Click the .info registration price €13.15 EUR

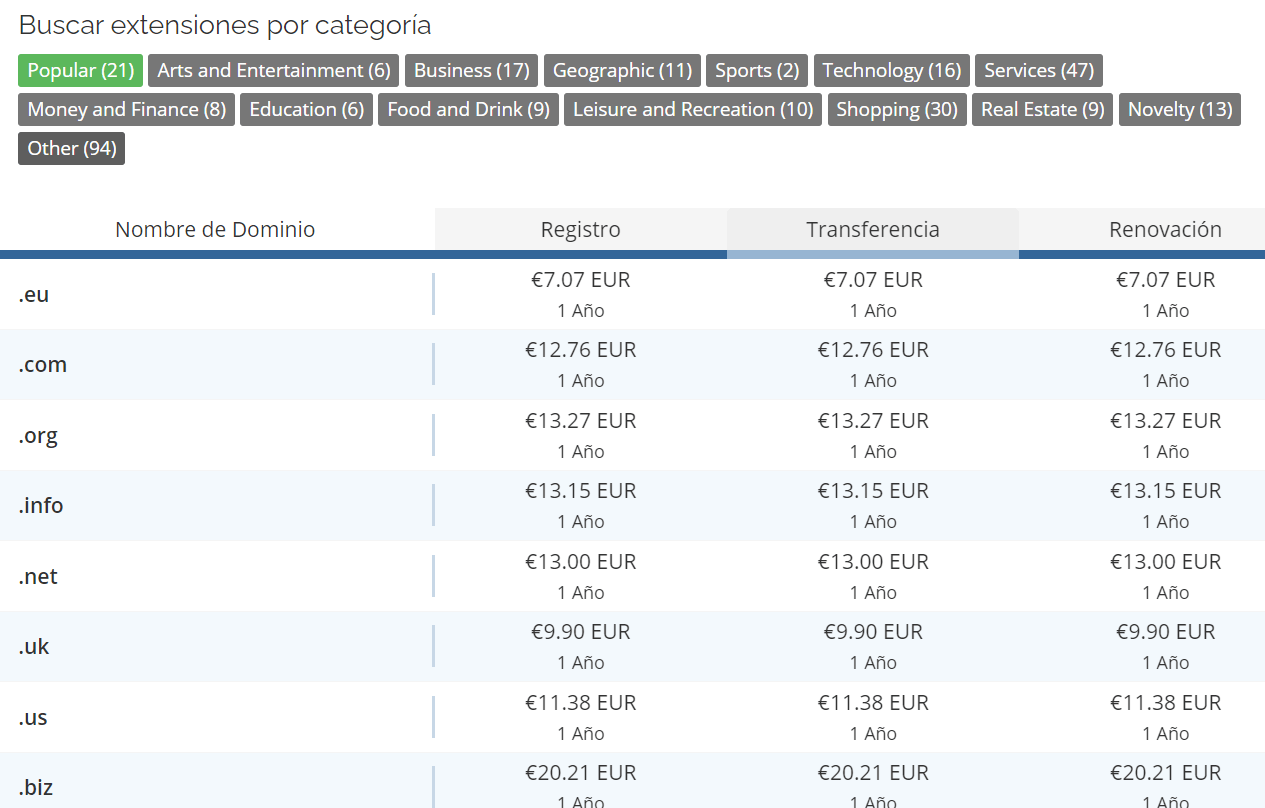coord(581,491)
